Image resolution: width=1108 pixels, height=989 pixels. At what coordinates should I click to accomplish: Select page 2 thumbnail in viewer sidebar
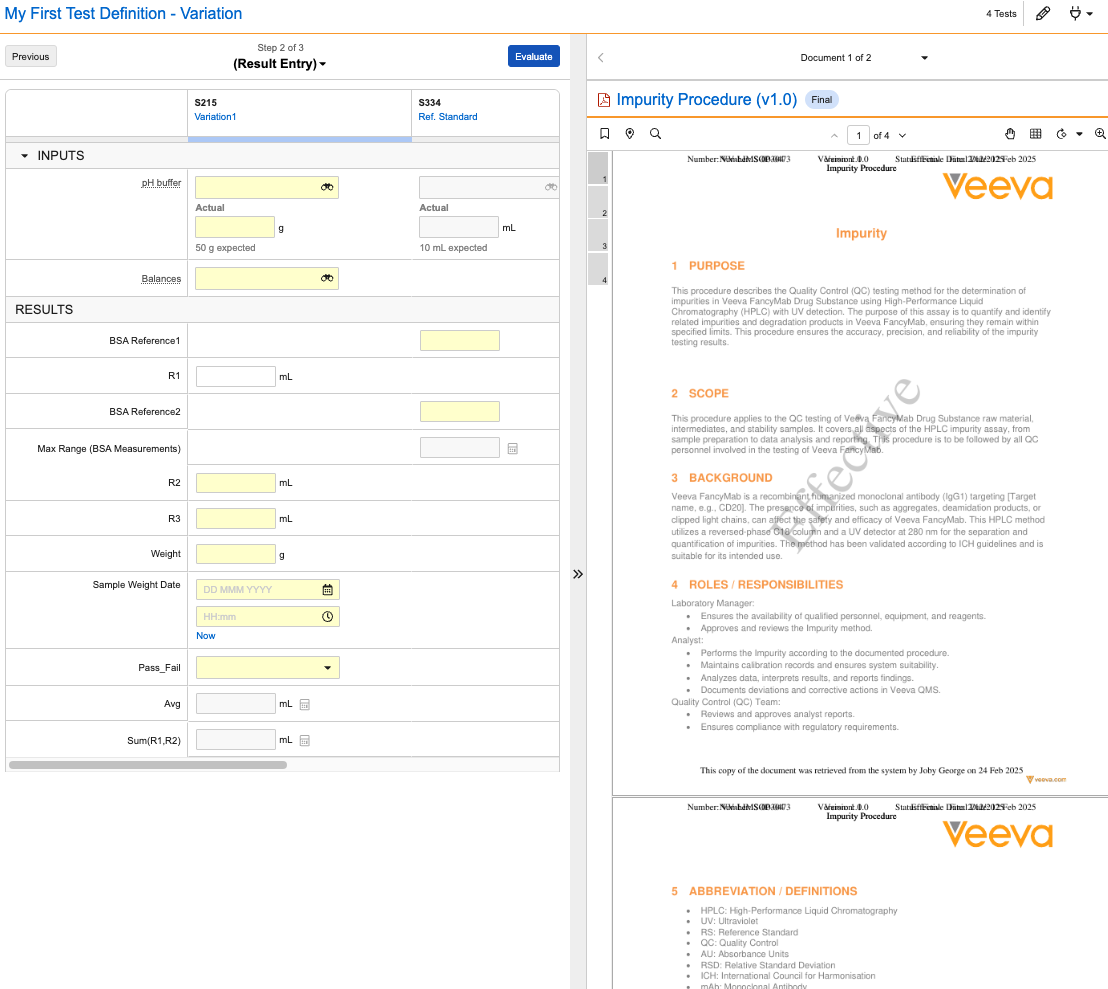(598, 202)
